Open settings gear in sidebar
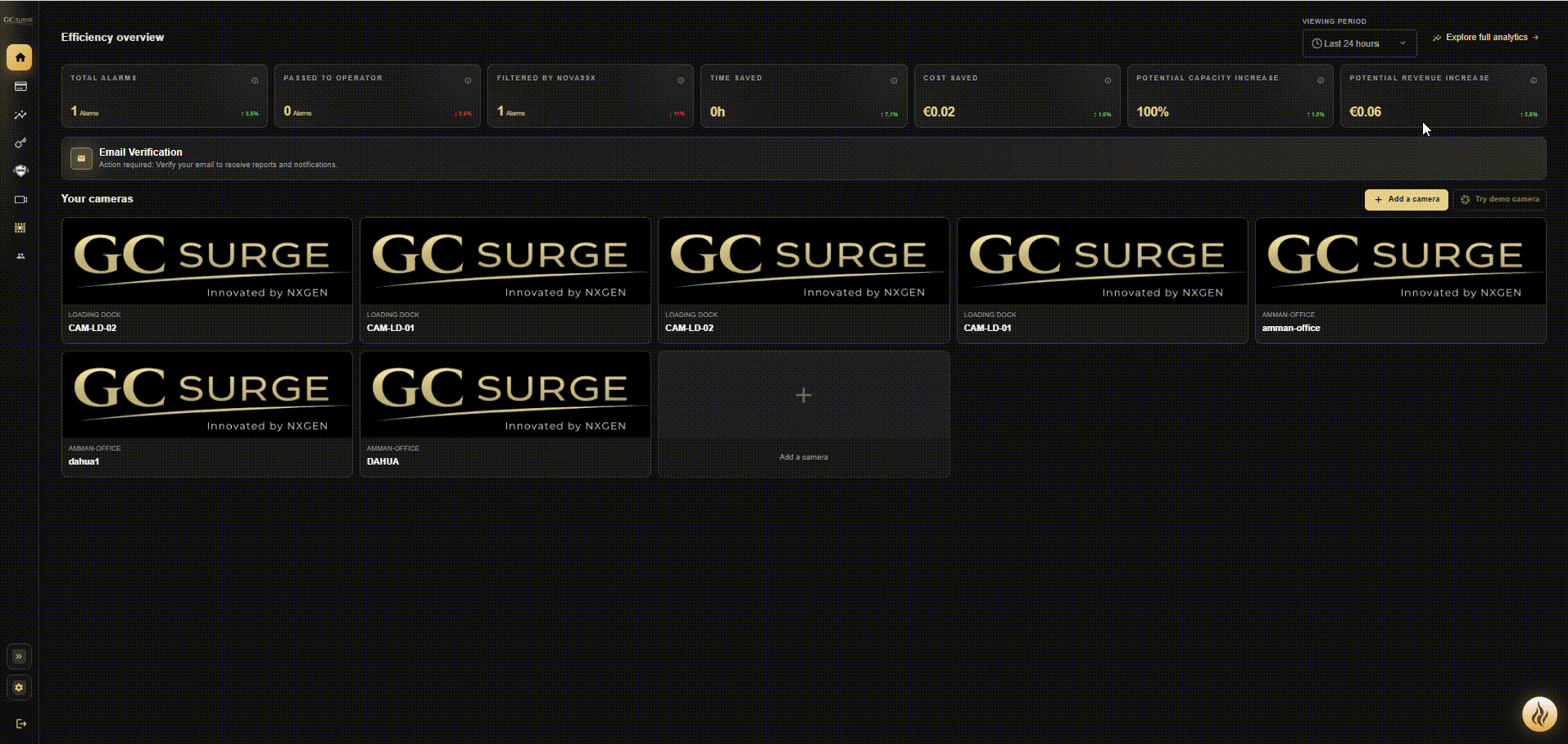 [x=20, y=687]
